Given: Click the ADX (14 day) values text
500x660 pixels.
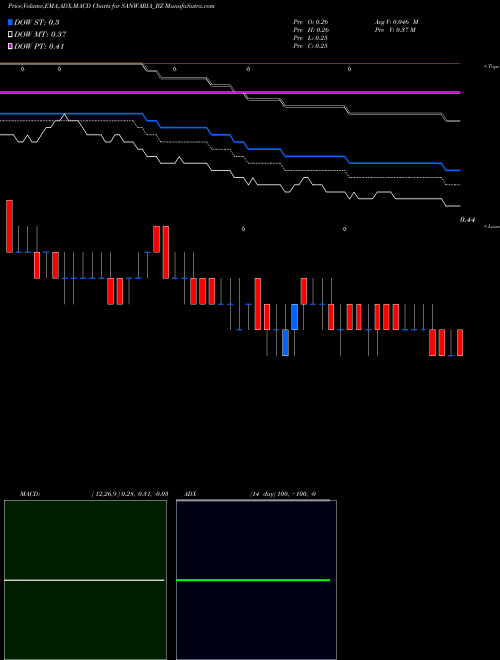Looking at the screenshot, I should point(283,494).
